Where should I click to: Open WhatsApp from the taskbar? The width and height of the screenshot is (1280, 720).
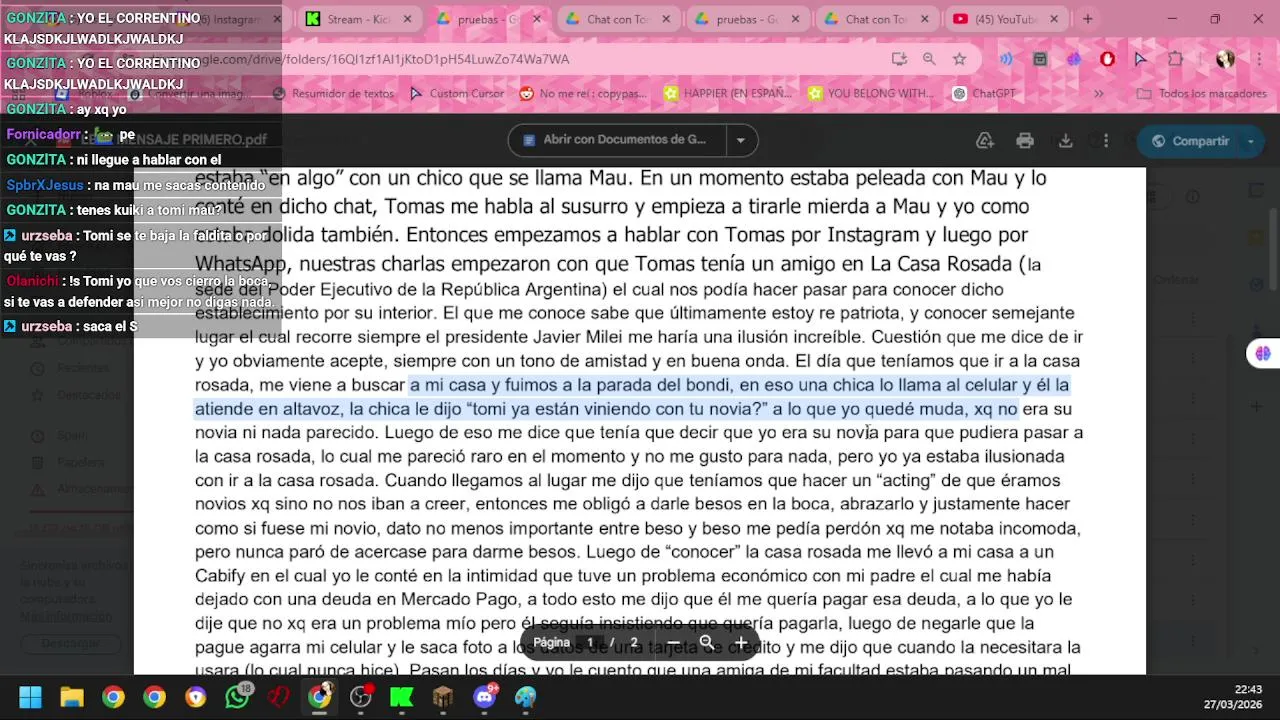pyautogui.click(x=237, y=697)
